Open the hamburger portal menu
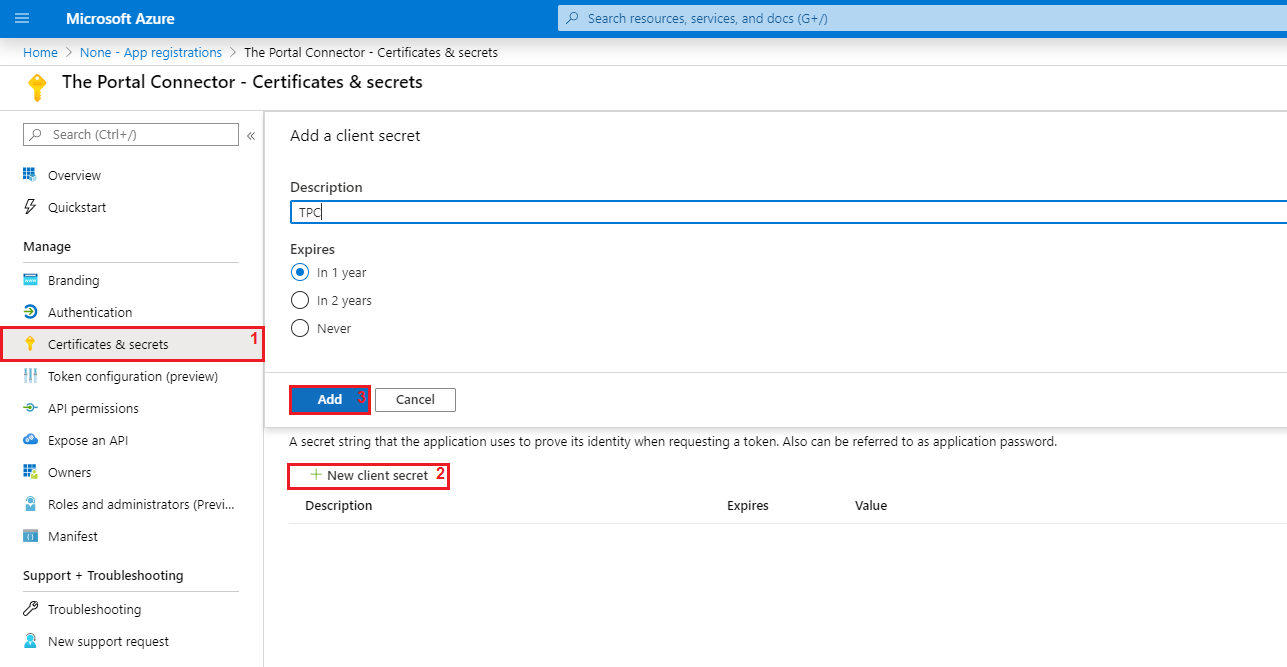The width and height of the screenshot is (1287, 667). click(22, 18)
